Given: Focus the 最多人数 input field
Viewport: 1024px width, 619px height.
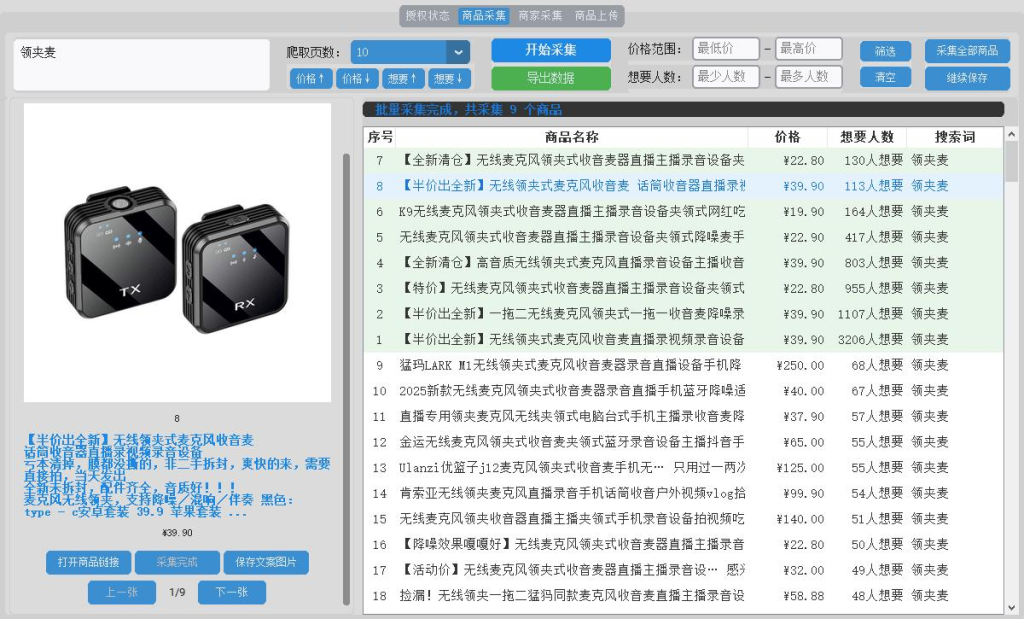Looking at the screenshot, I should (x=808, y=76).
